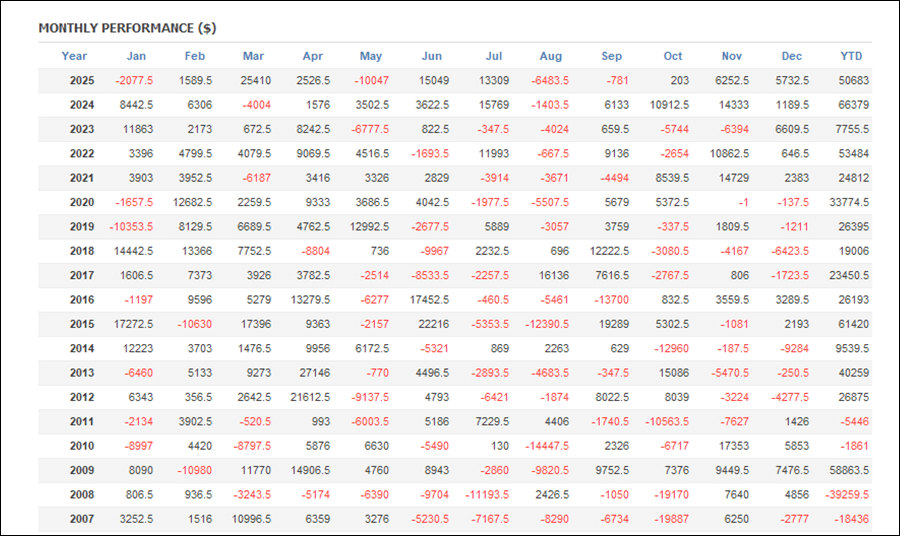900x536 pixels.
Task: Click June 2015 value 22216
Action: 433,324
